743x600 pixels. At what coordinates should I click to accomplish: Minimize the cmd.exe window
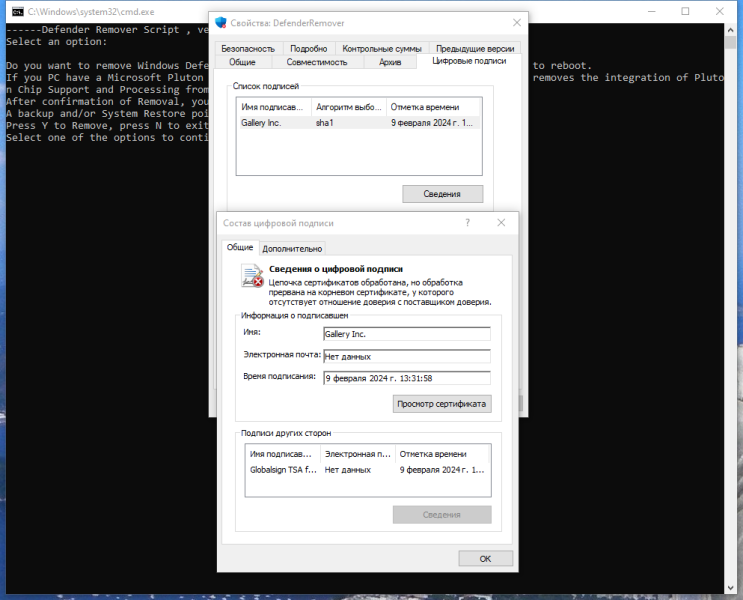652,11
